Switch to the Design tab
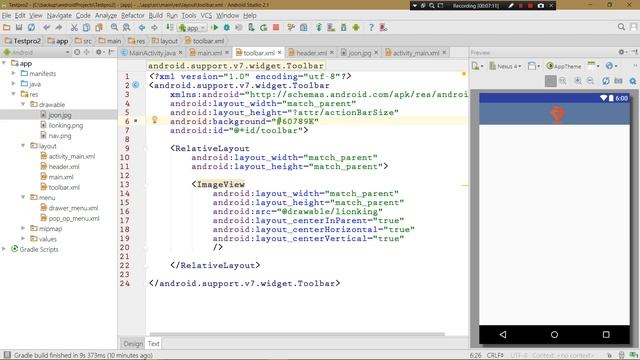This screenshot has height=360, width=640. (x=133, y=344)
